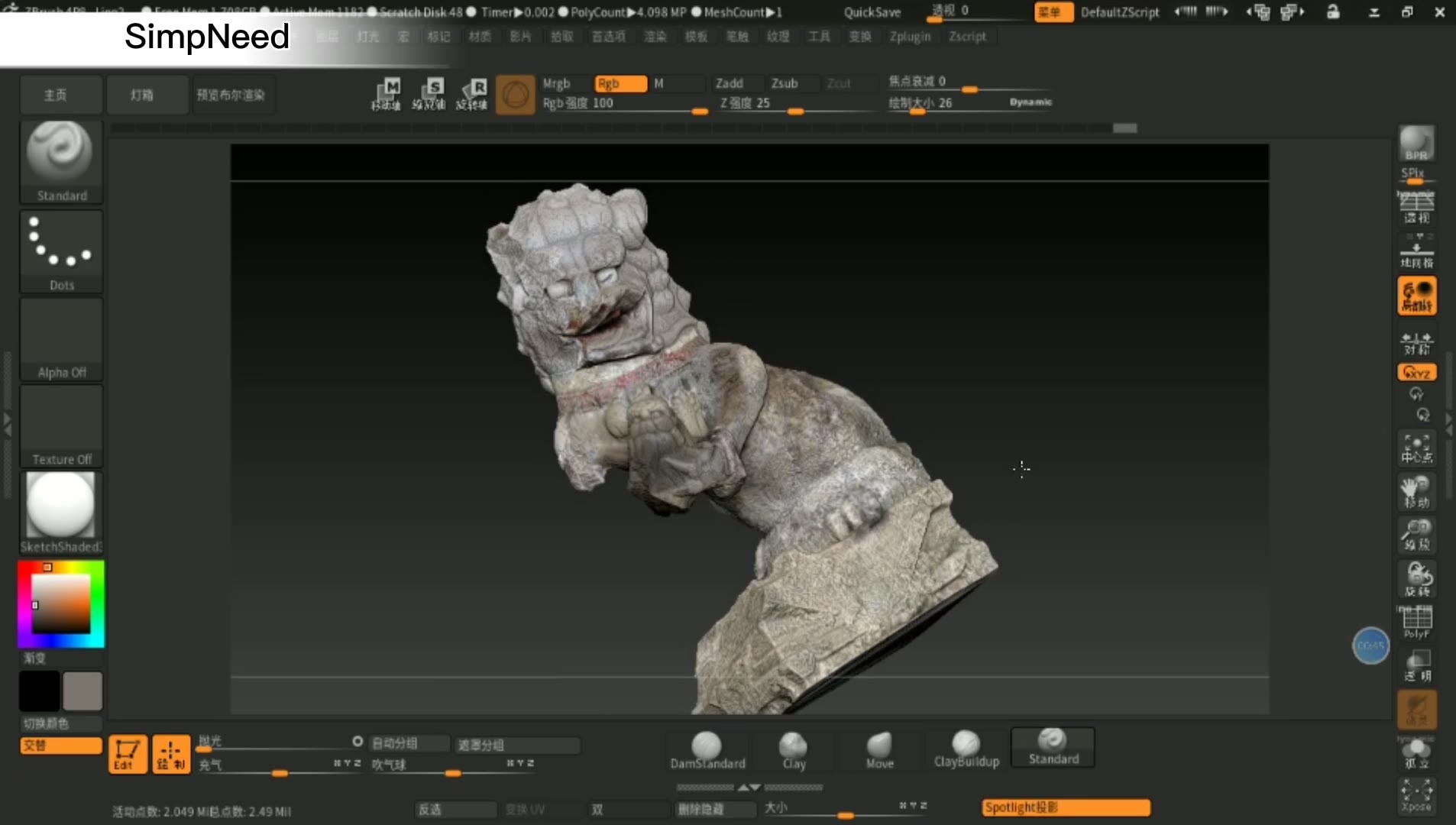Screen dimensions: 1456x825
Task: Click the 切换颜色 switch color button
Action: pyautogui.click(x=61, y=723)
